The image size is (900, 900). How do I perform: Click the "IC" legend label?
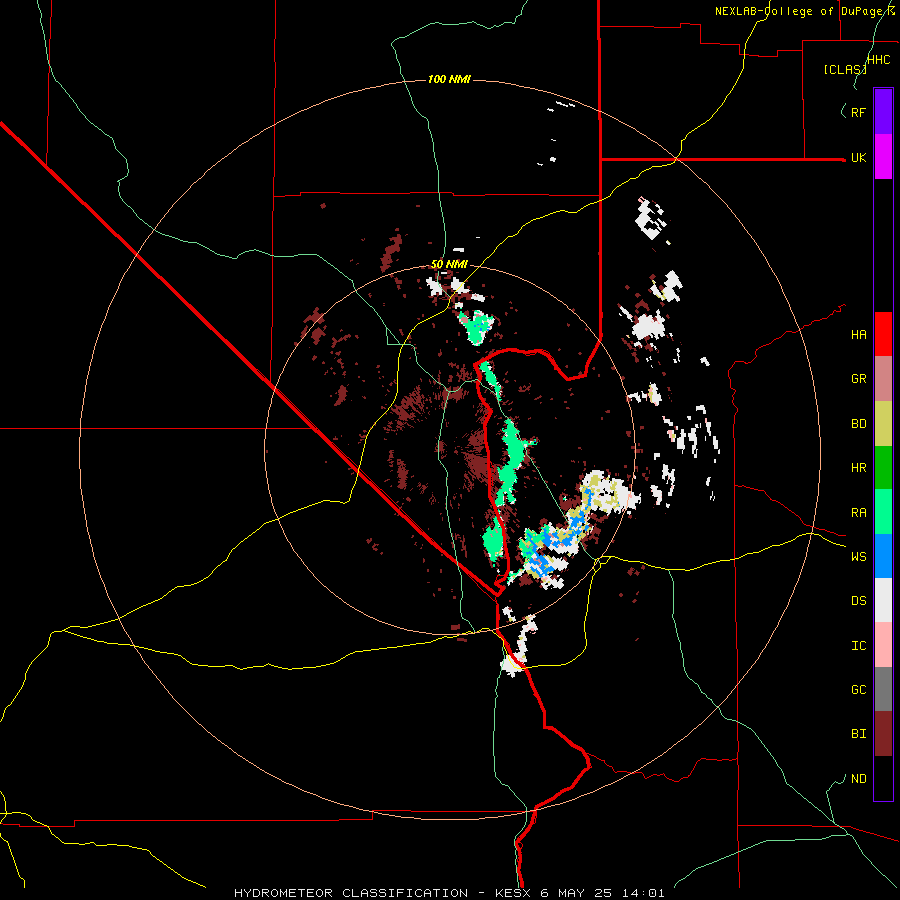pos(858,646)
